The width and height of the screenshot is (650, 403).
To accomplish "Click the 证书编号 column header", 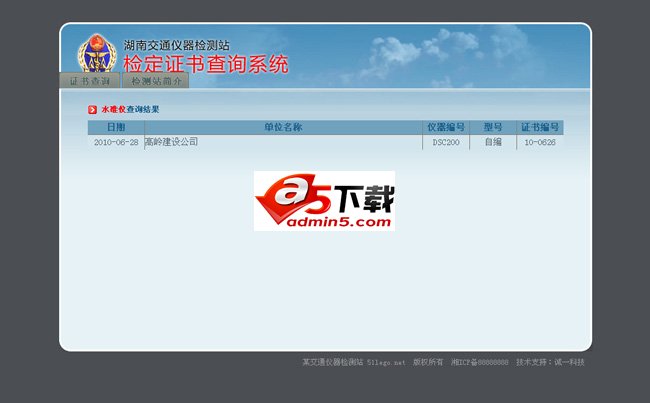I will click(540, 127).
